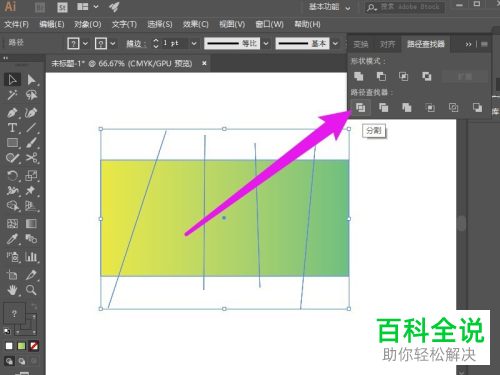The image size is (500, 375).
Task: Switch to 变换 panel tab
Action: click(x=361, y=44)
